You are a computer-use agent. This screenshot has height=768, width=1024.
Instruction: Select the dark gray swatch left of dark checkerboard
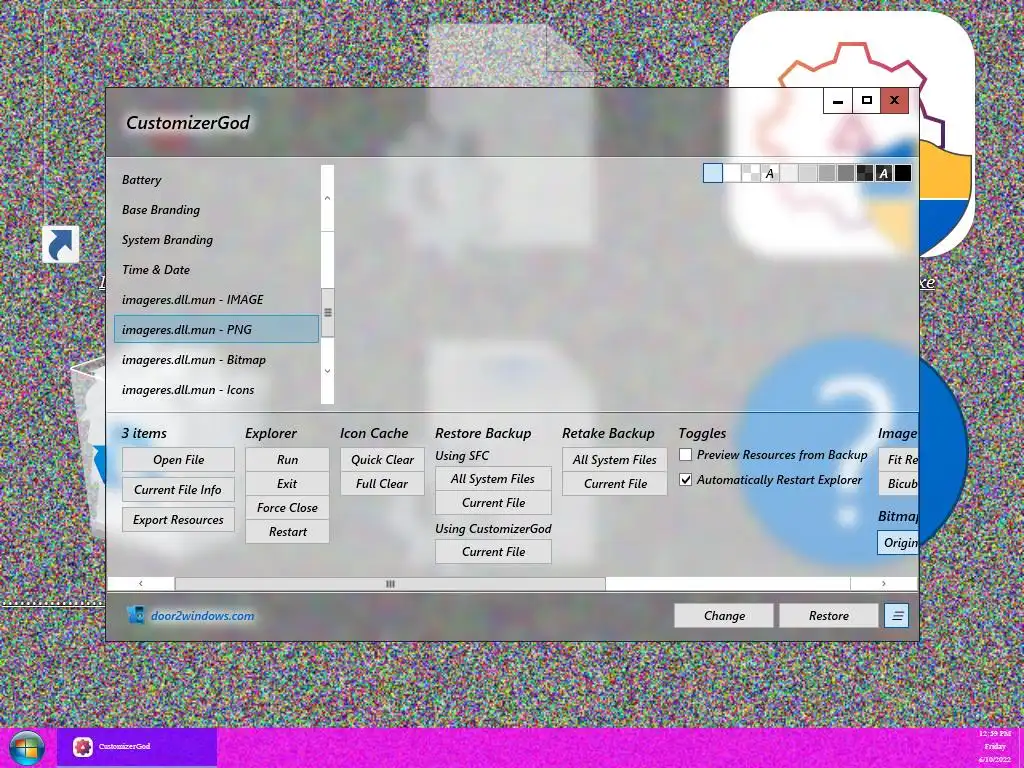pyautogui.click(x=846, y=173)
